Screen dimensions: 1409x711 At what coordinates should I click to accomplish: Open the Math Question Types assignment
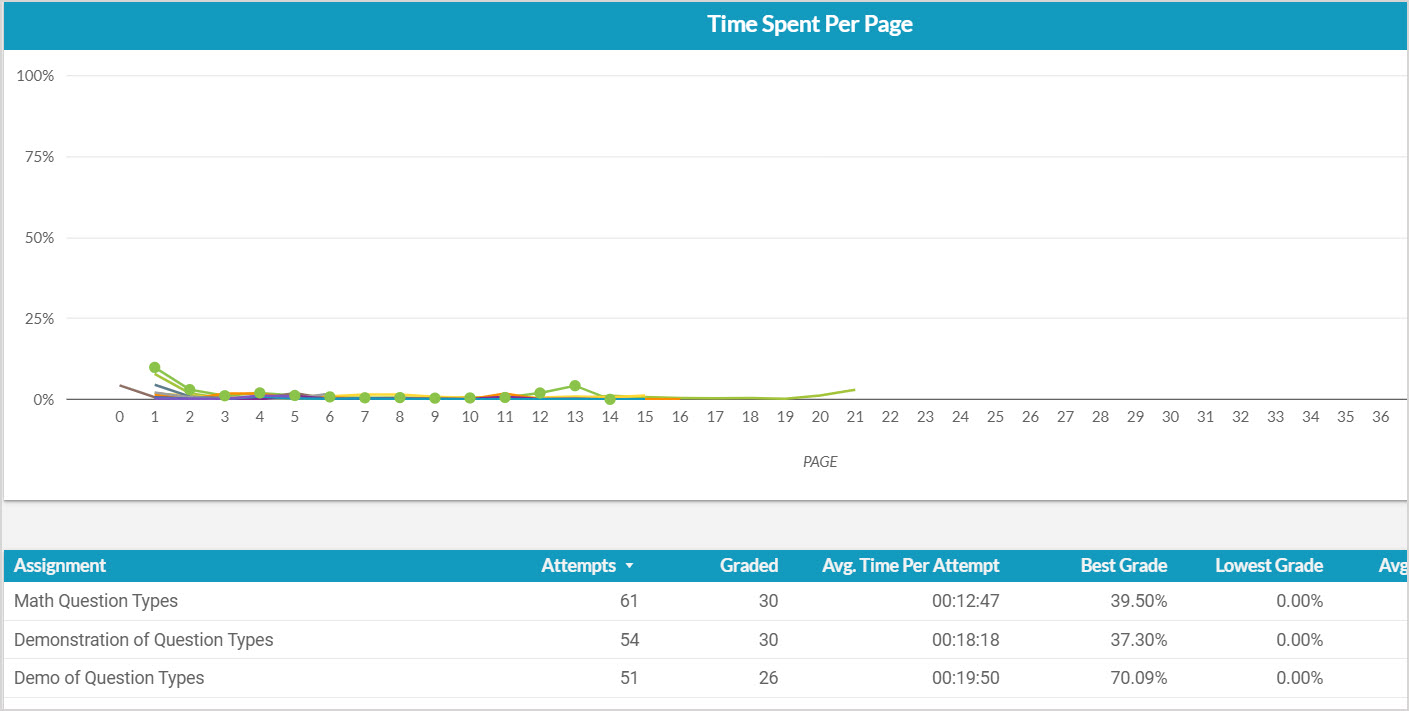coord(96,601)
